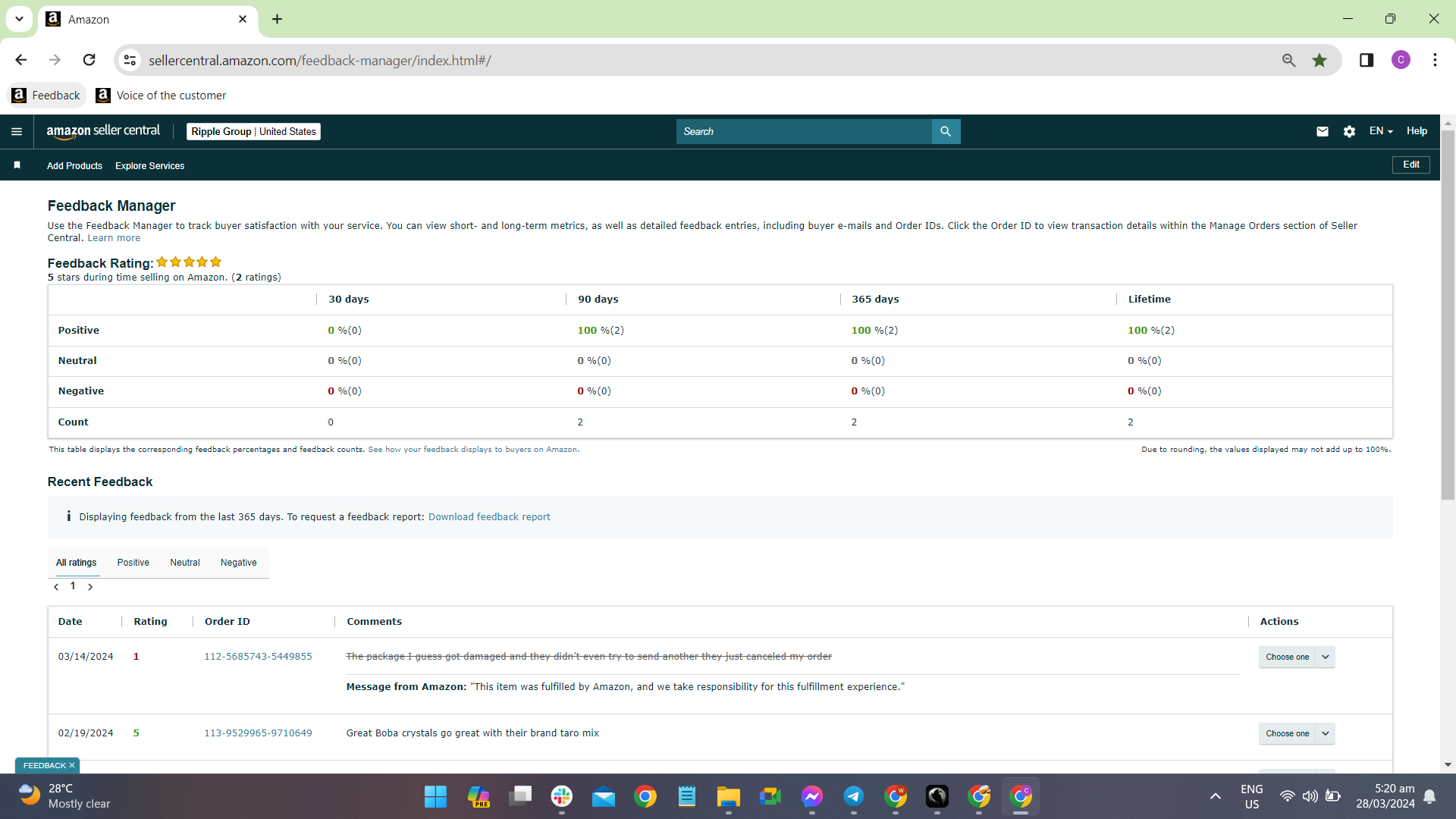Open the Seller Central hamburger menu
This screenshot has height=819, width=1456.
pyautogui.click(x=17, y=131)
